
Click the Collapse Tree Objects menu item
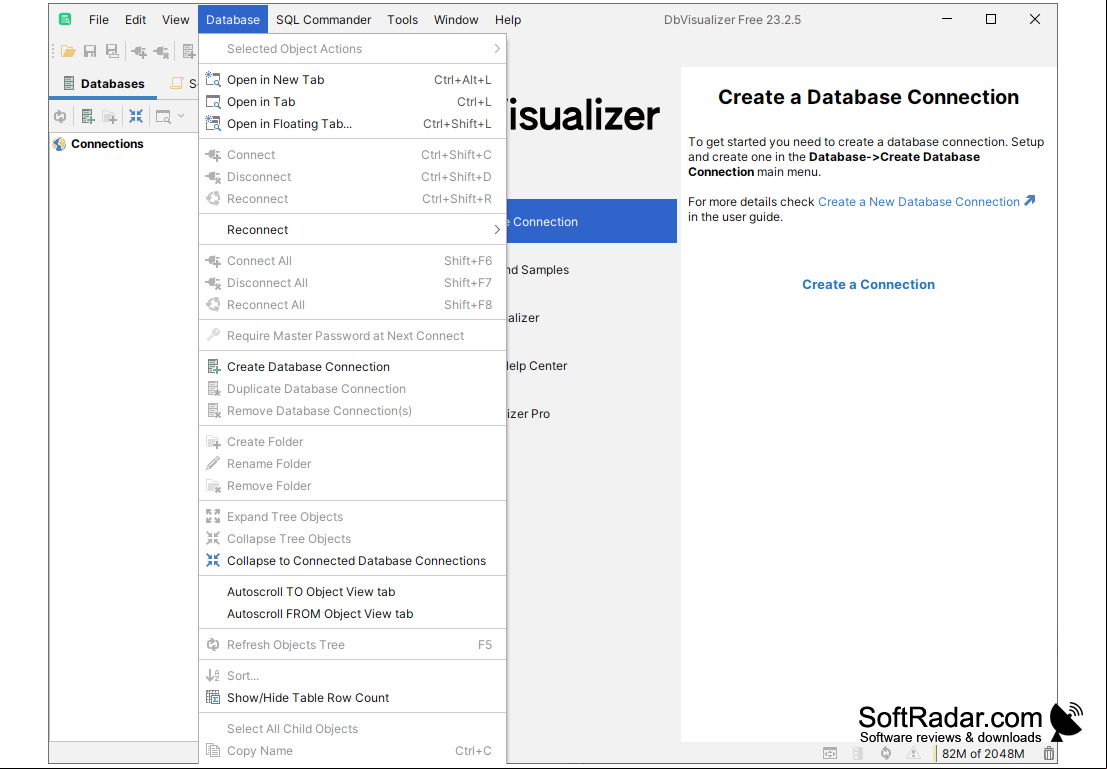(352, 538)
